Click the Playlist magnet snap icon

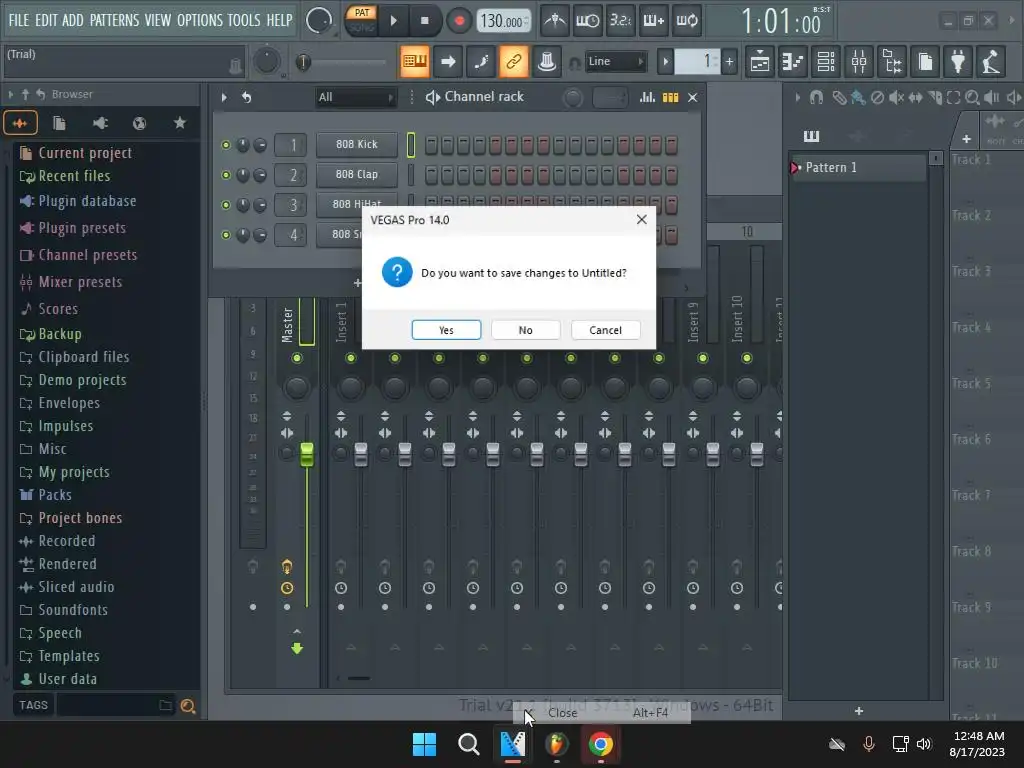click(816, 97)
